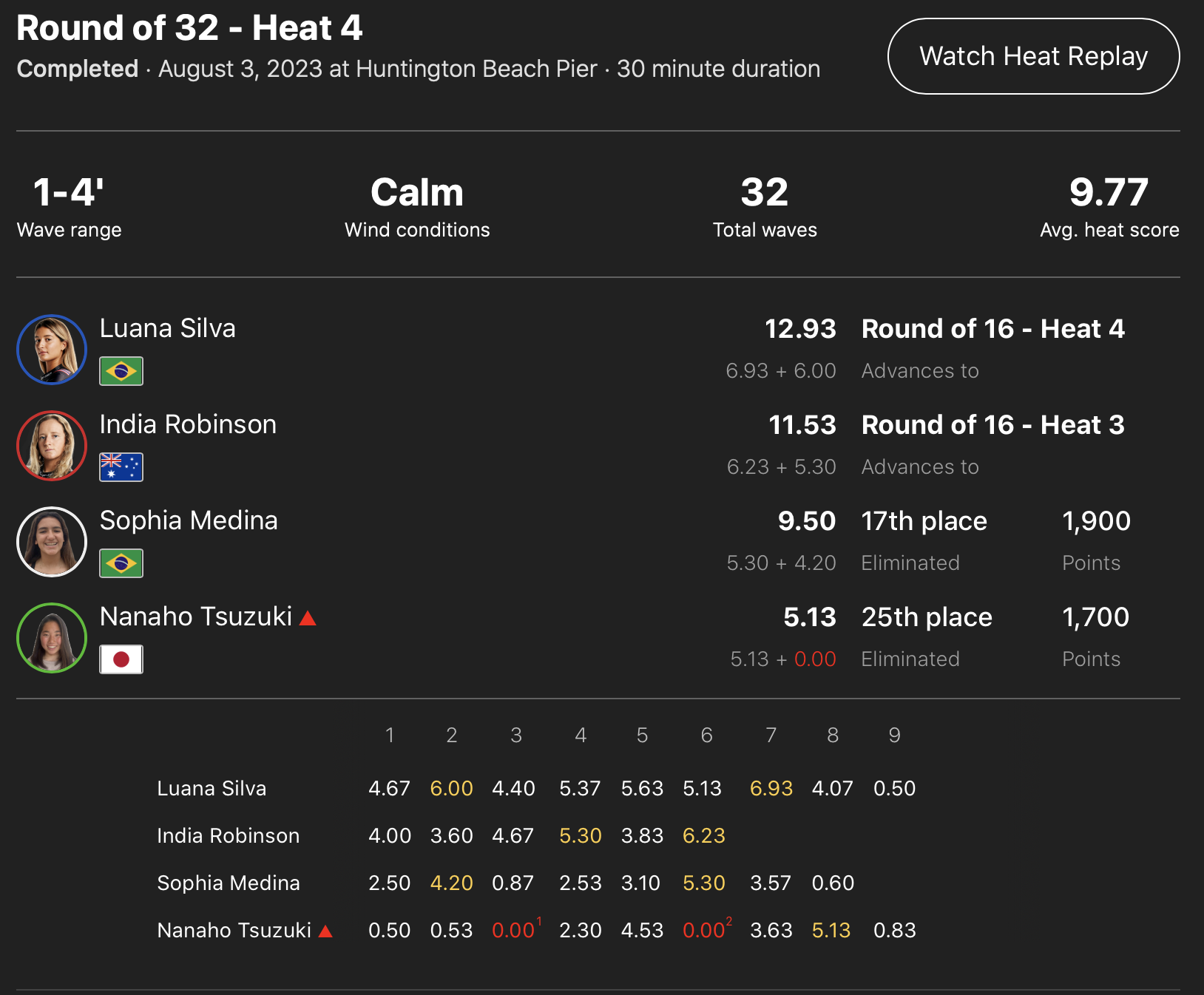The height and width of the screenshot is (995, 1204).
Task: Click India Robinson's 6.23 wave score
Action: [703, 836]
